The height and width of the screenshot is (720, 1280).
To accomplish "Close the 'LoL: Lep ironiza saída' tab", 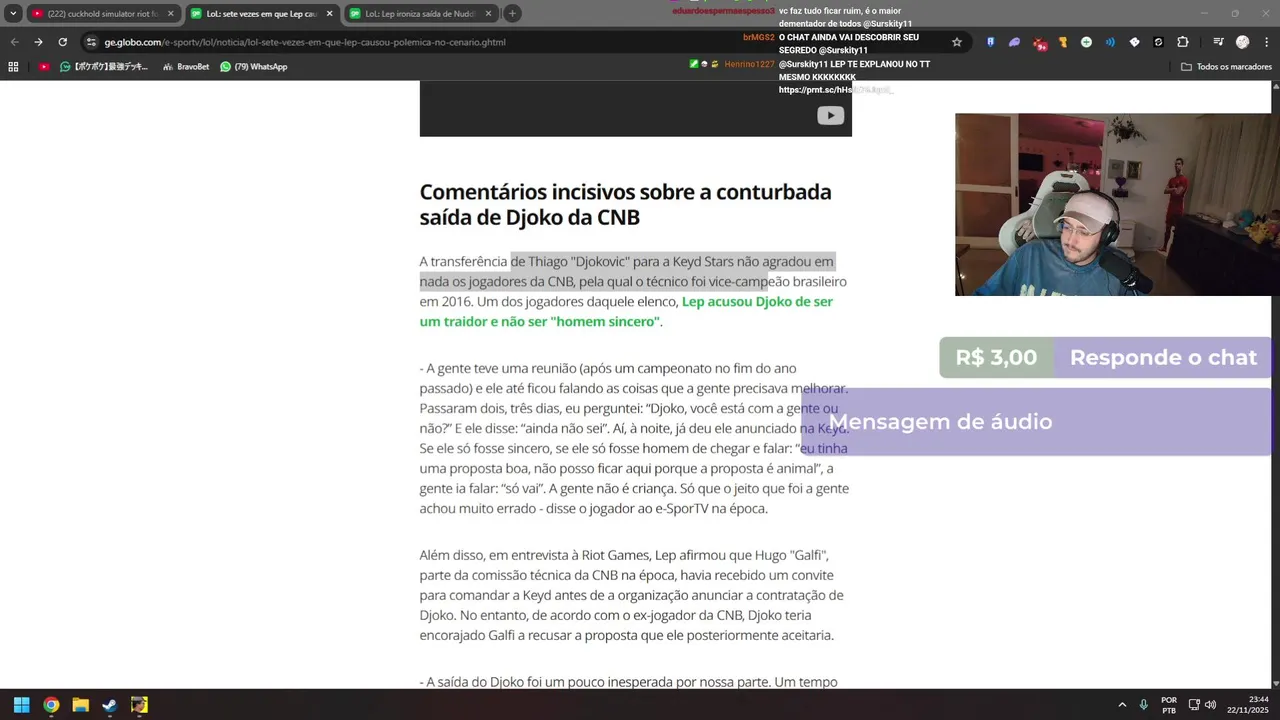I will [489, 14].
